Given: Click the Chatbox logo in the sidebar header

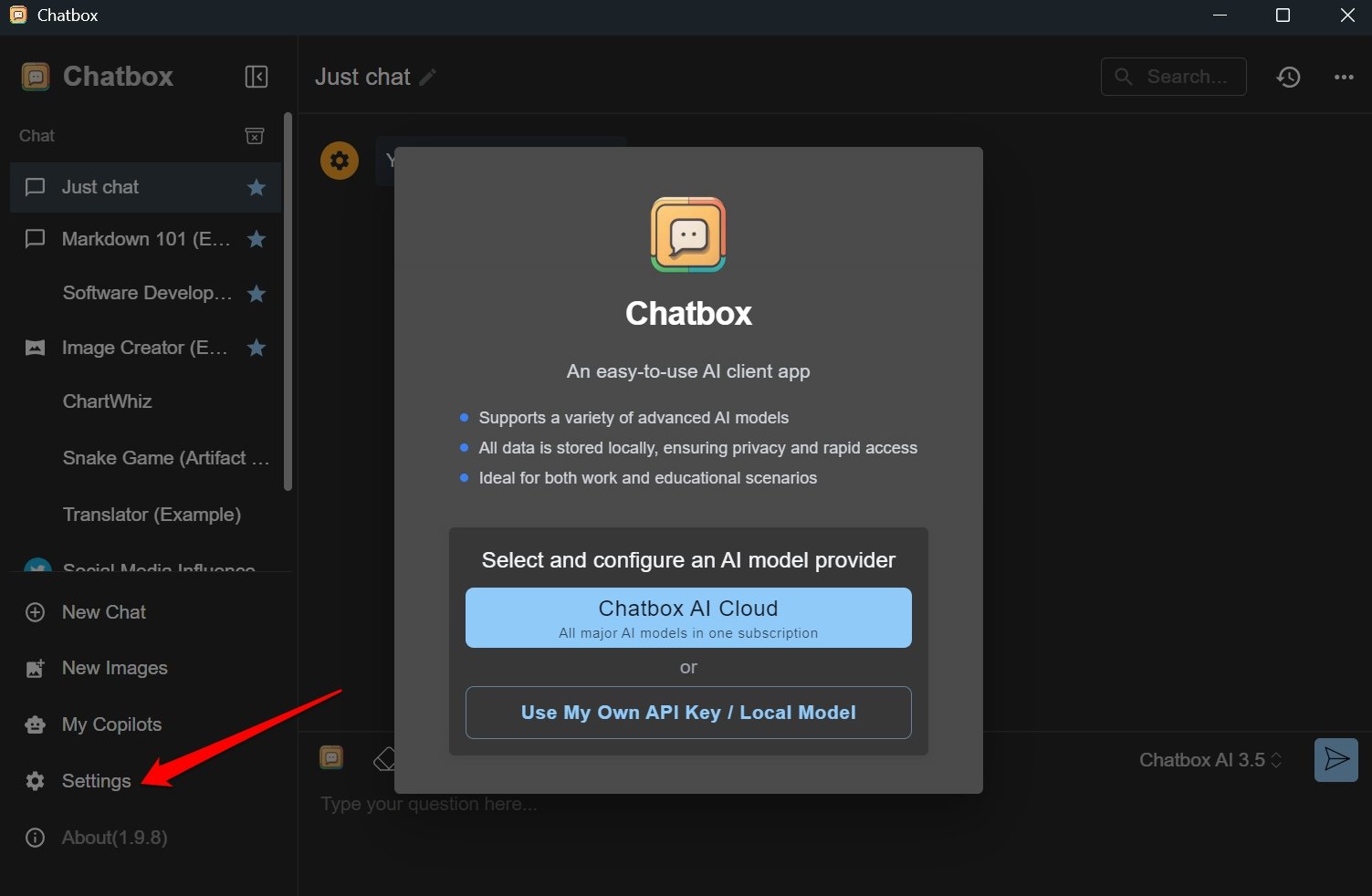Looking at the screenshot, I should coord(36,77).
